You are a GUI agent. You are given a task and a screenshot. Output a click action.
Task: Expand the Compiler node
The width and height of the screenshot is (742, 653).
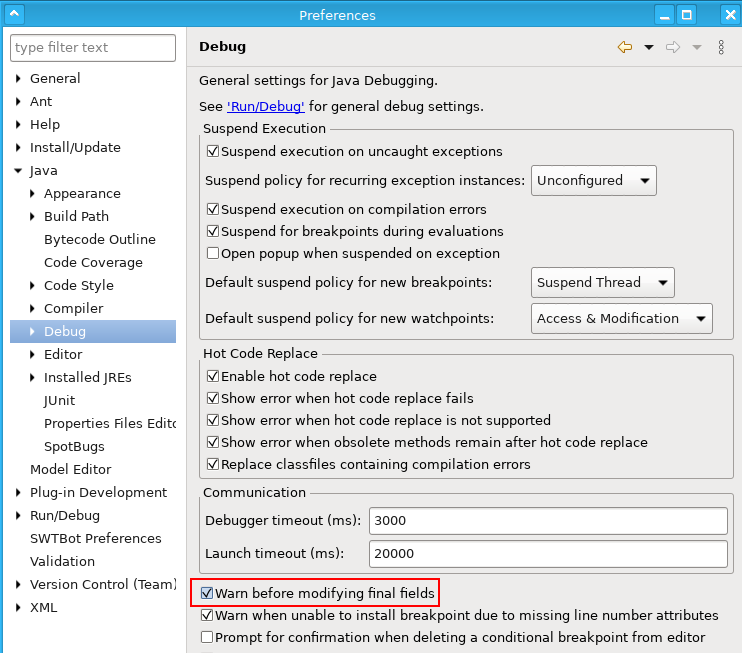click(x=32, y=309)
